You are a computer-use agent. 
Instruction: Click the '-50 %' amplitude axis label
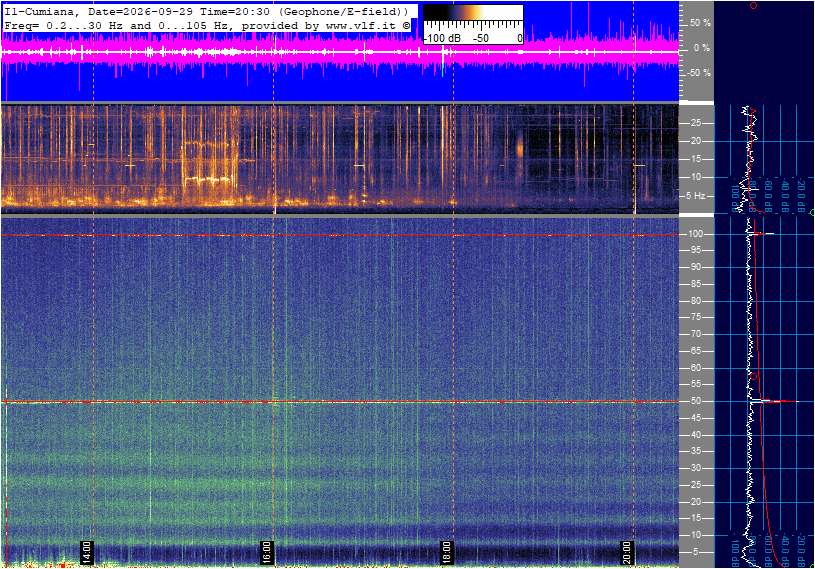[x=699, y=73]
